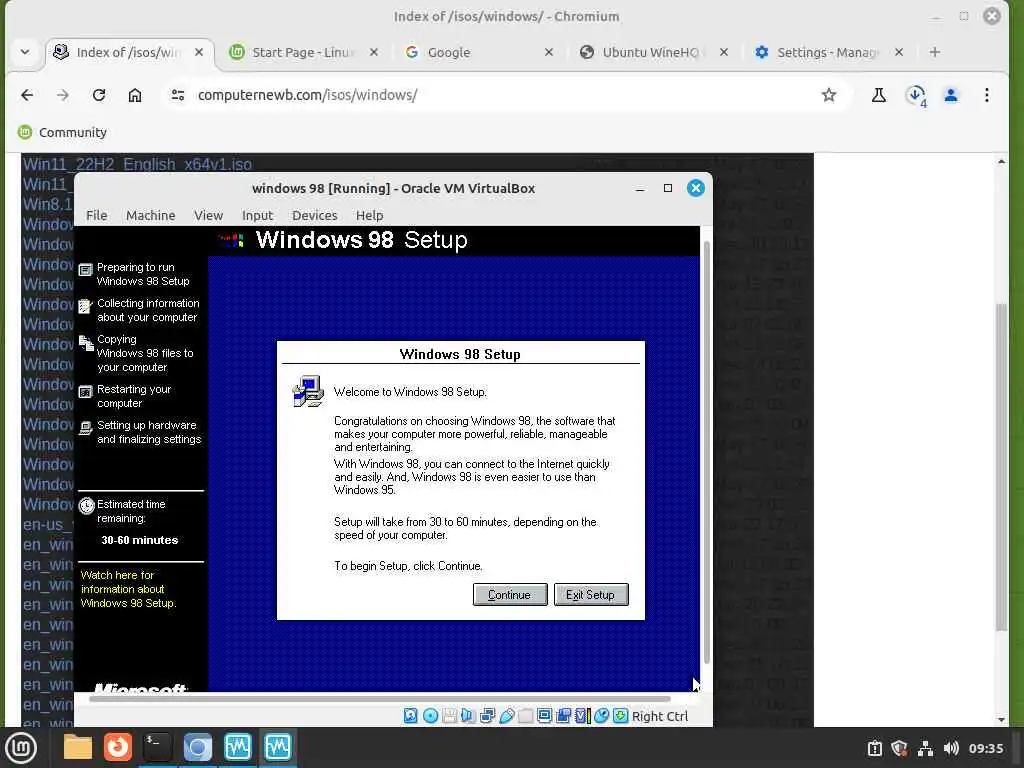
Task: Click the "30-60 minutes" estimated time text
Action: [140, 540]
